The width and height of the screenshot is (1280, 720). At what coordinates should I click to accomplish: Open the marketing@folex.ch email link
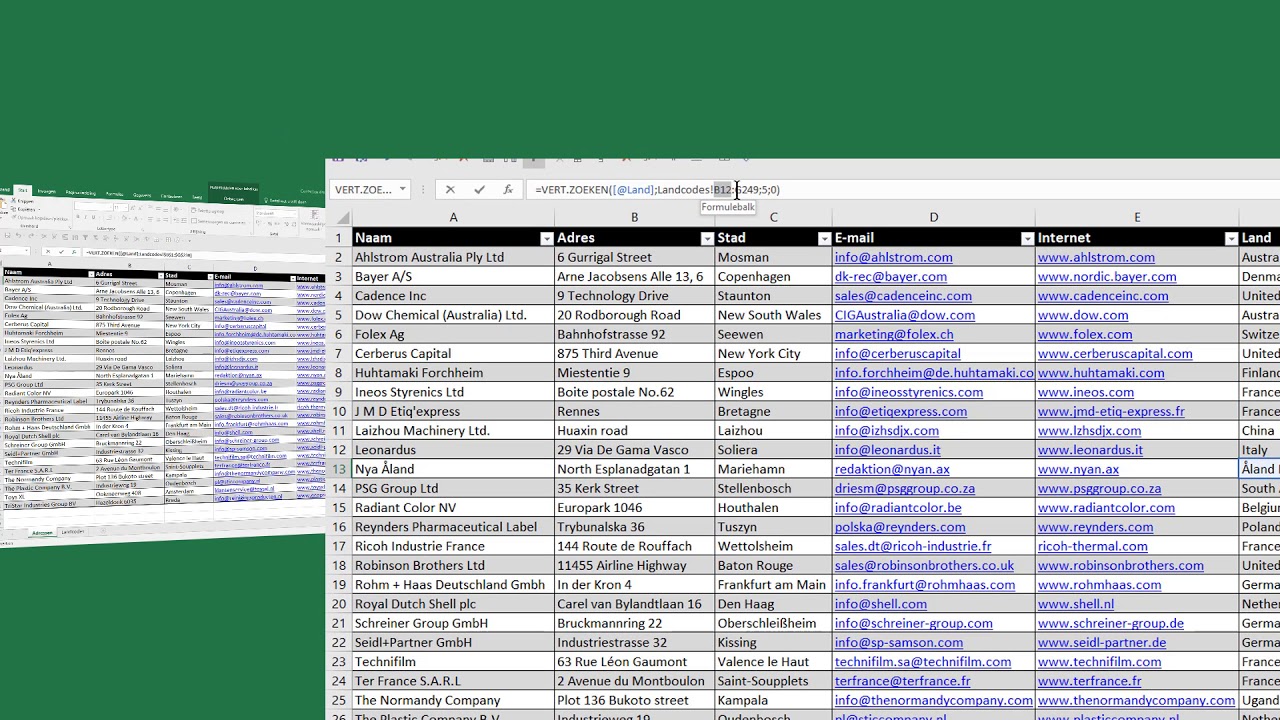coord(893,334)
